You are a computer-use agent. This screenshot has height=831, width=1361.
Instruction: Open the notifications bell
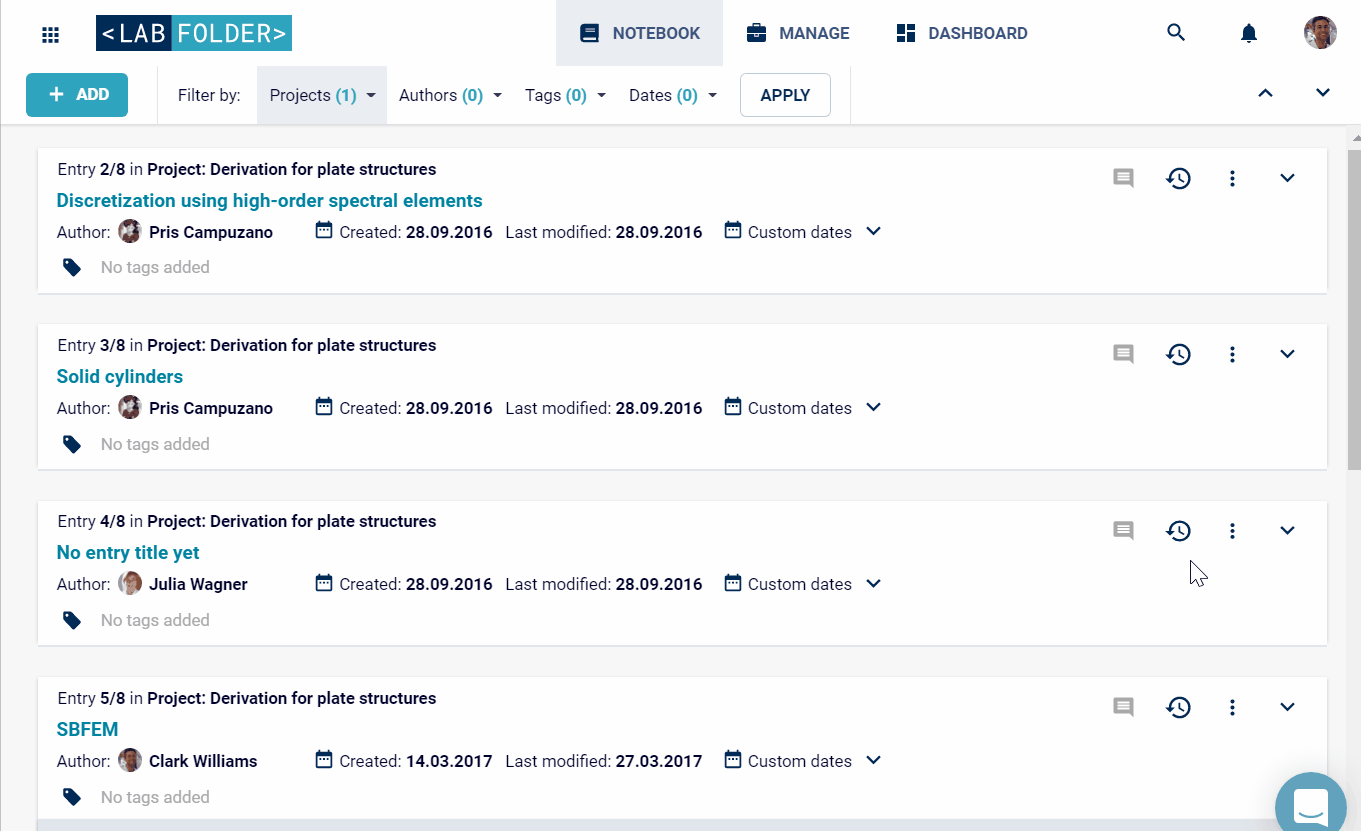[x=1248, y=33]
